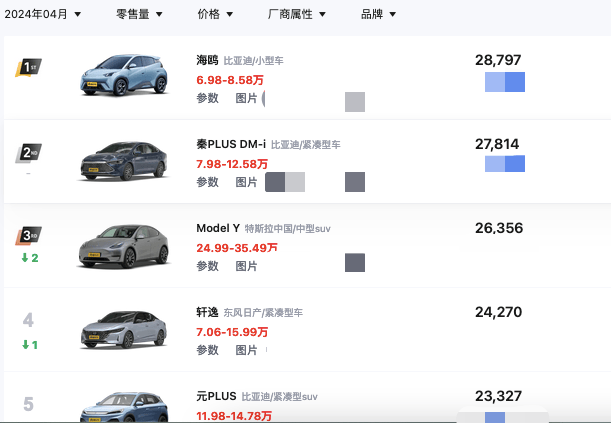Click the 海鸥 price 6.98-8.58万
The height and width of the screenshot is (423, 611).
click(230, 80)
